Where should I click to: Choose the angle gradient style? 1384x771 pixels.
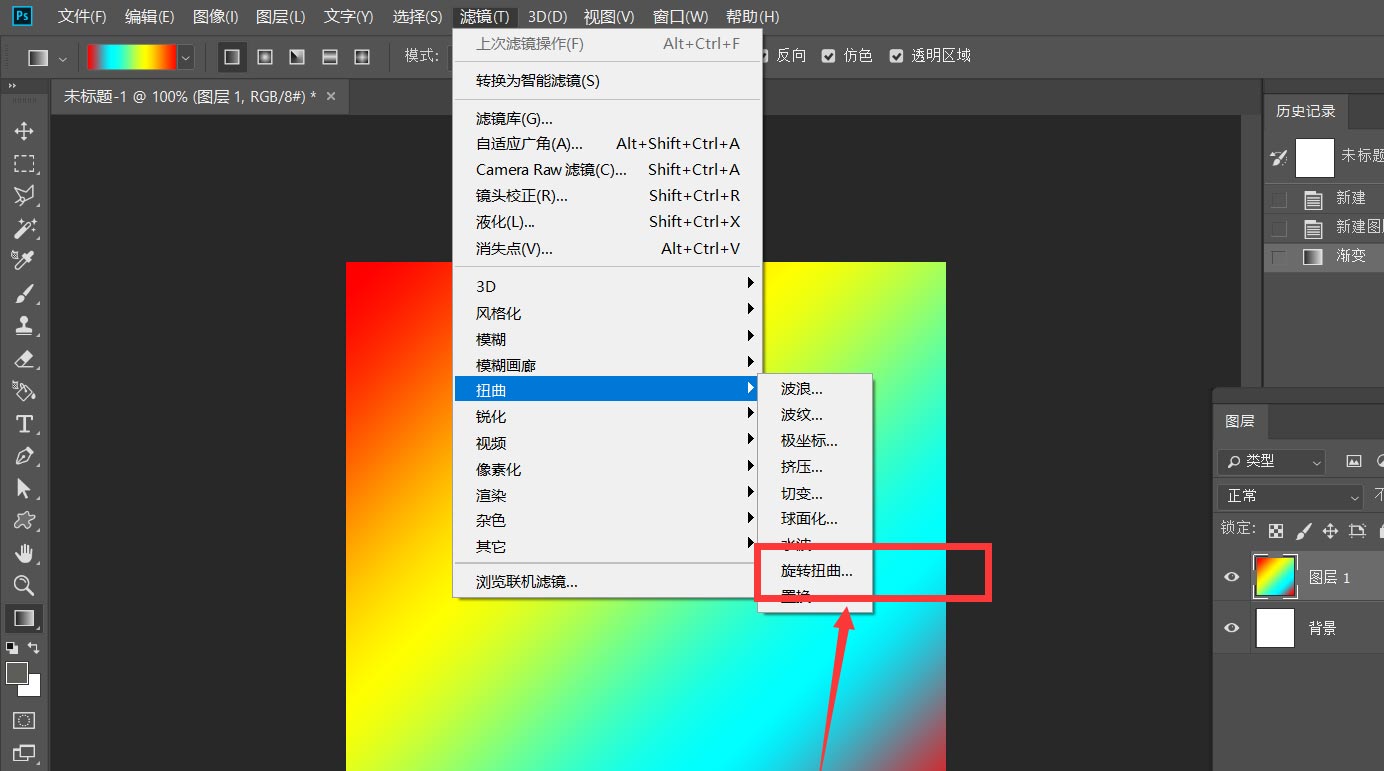pyautogui.click(x=297, y=57)
